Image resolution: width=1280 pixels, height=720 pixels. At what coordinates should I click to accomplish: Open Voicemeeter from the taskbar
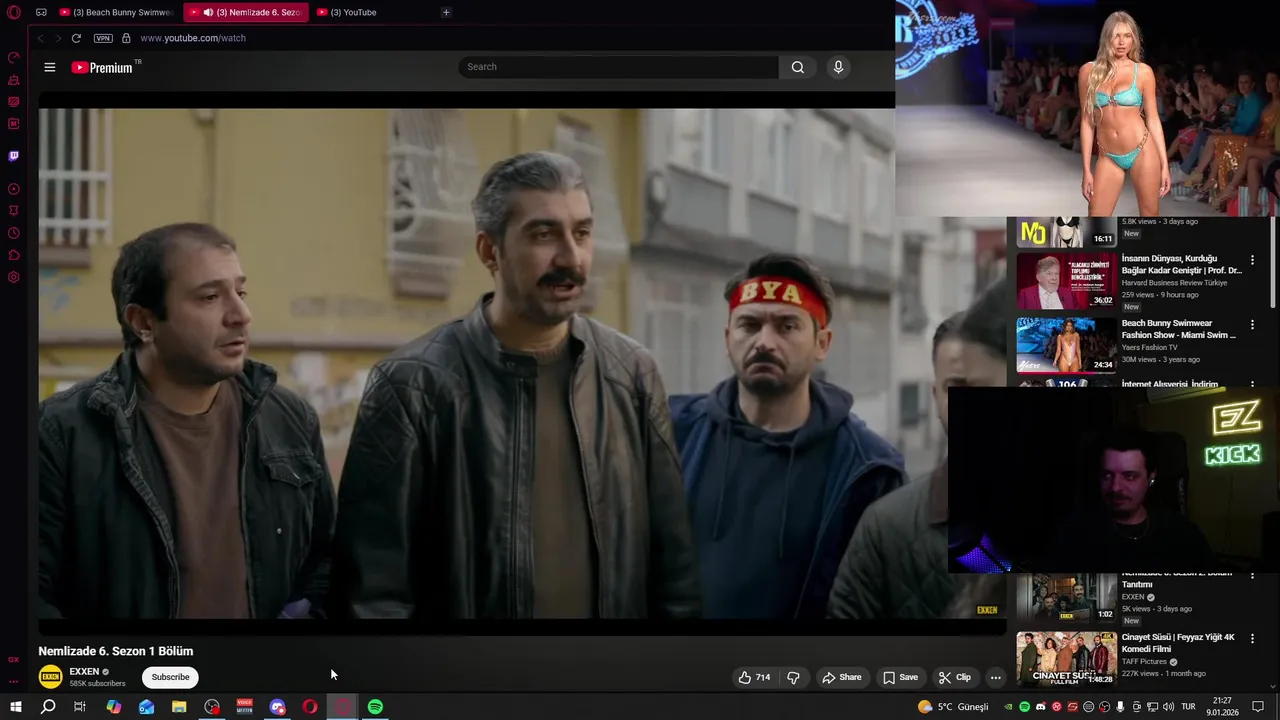(x=244, y=707)
